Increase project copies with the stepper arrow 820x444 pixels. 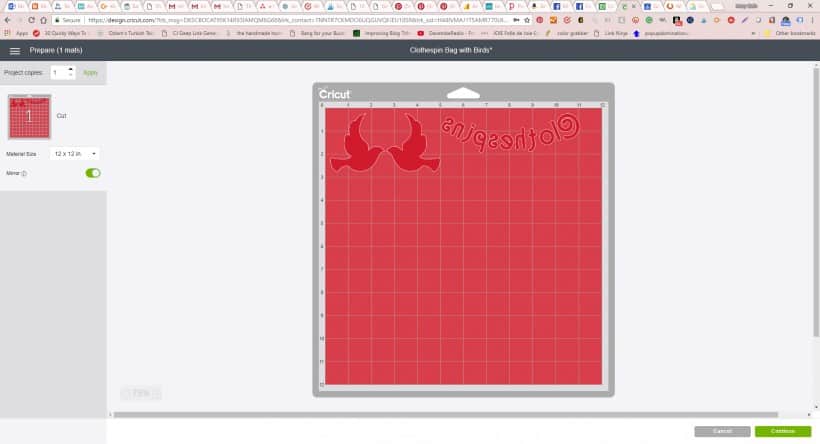coord(71,69)
